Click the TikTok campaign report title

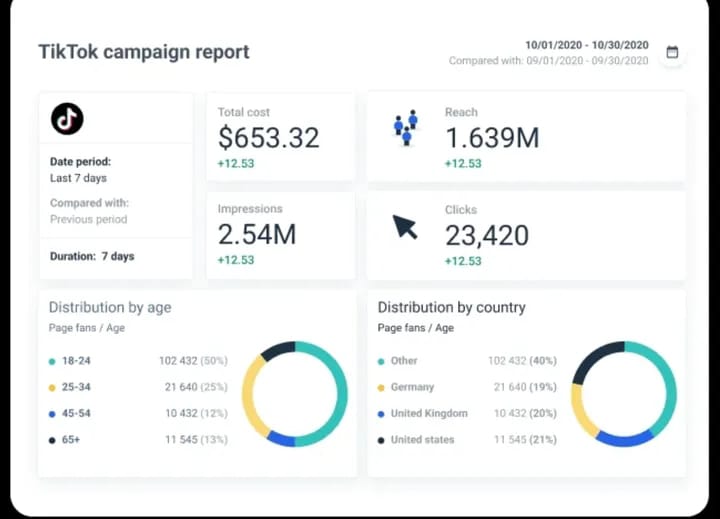(x=144, y=51)
